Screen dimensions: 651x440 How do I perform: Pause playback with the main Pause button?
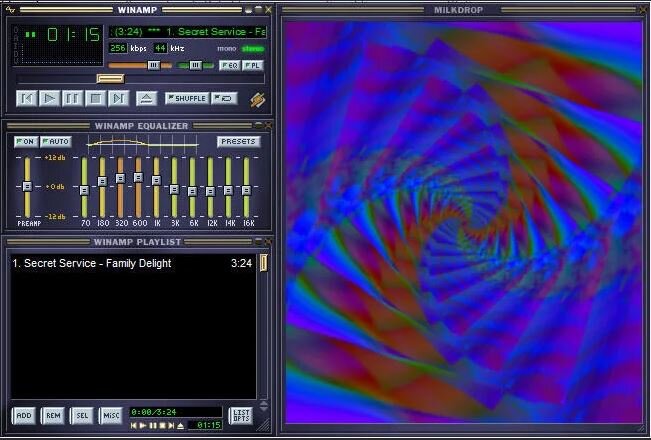coord(72,99)
